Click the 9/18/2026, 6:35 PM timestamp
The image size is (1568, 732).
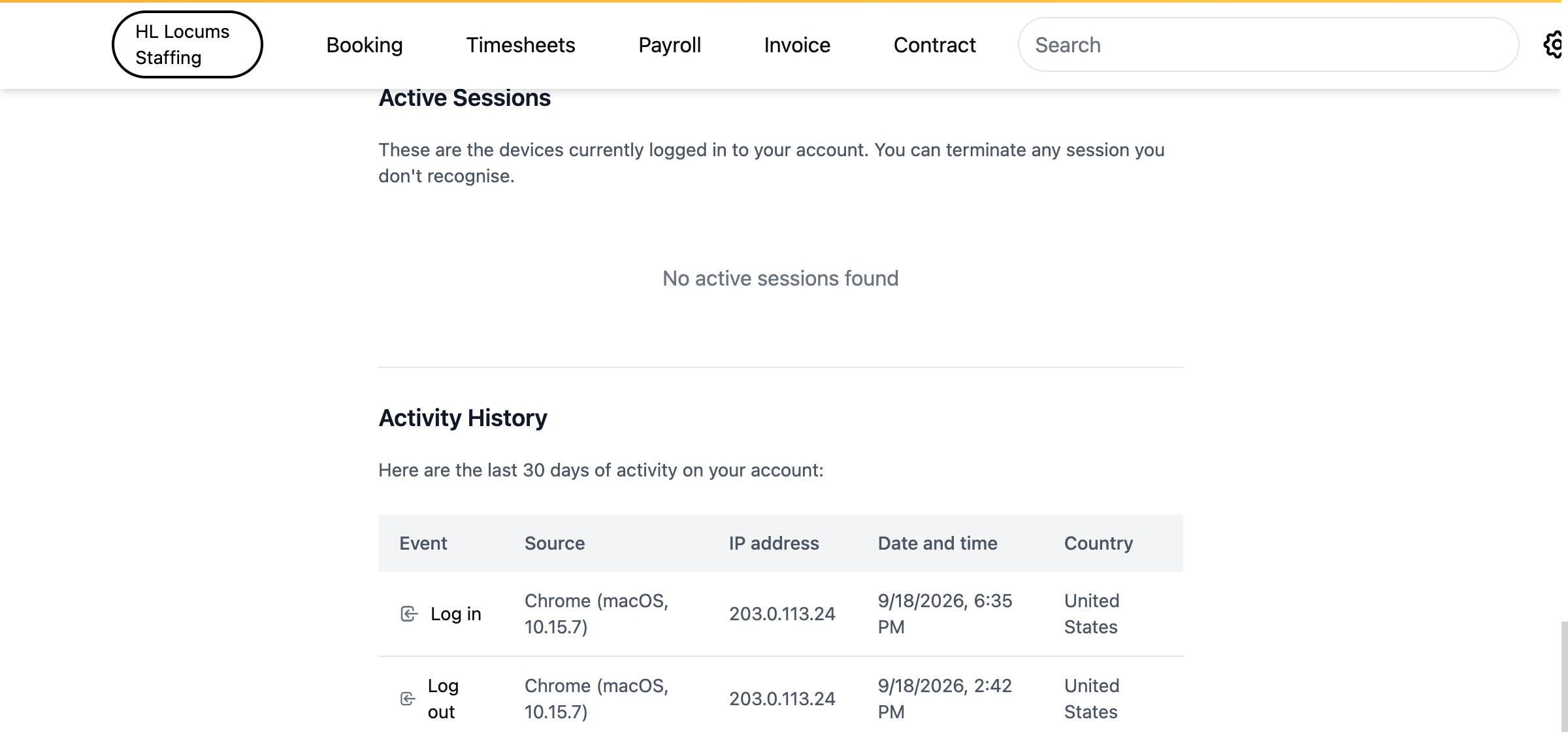[945, 614]
